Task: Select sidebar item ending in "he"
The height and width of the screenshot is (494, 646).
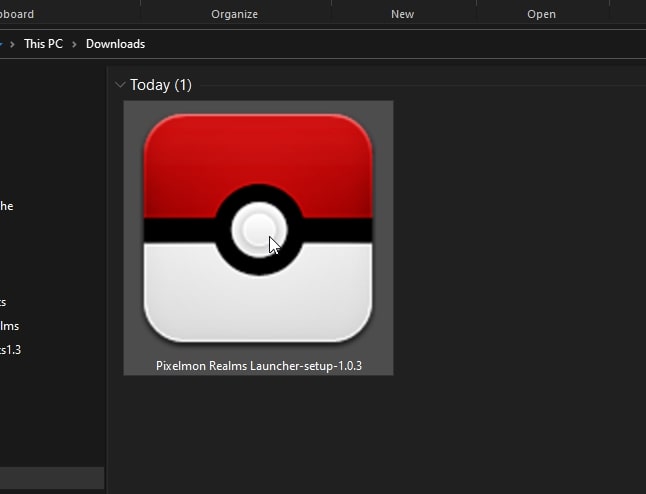Action: [6, 206]
